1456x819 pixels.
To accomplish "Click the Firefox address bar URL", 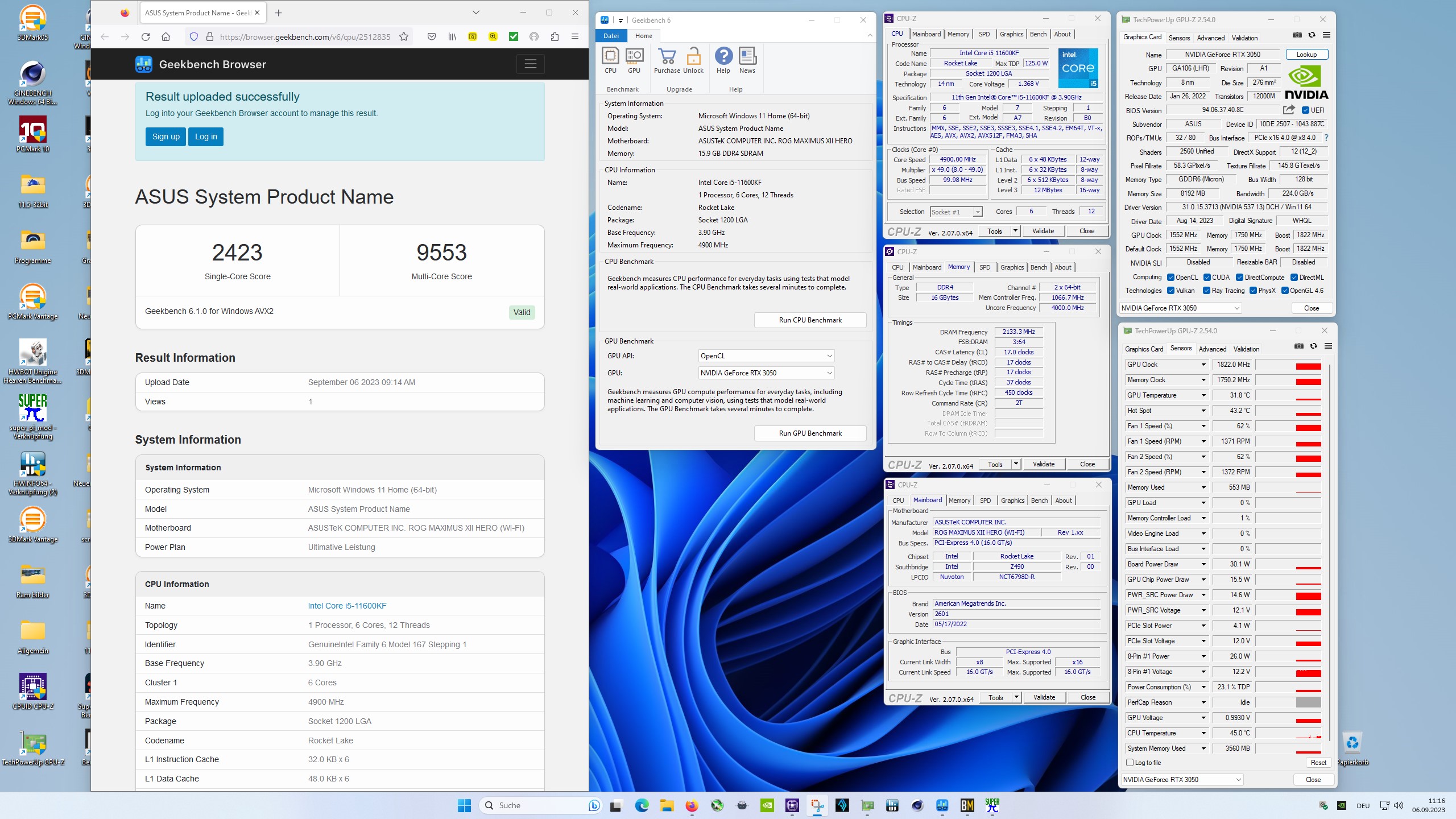I will coord(305,37).
